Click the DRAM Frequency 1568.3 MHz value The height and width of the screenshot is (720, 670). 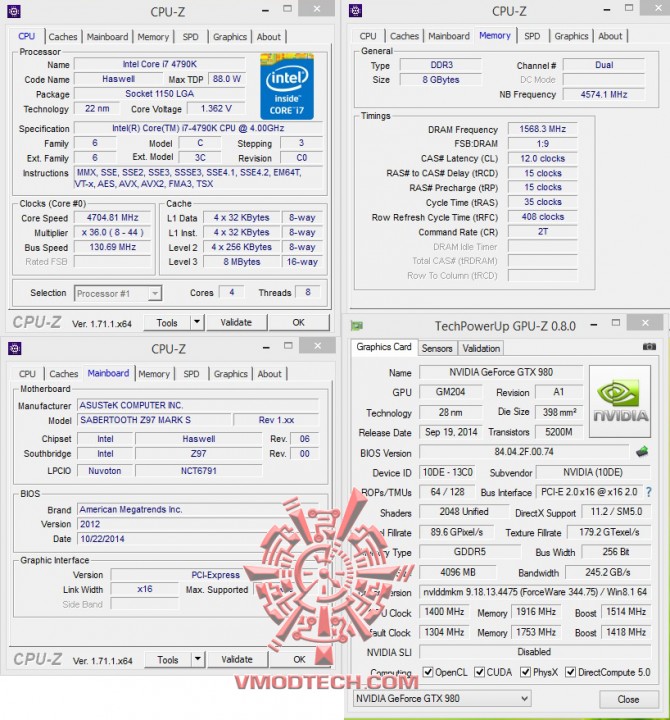(x=542, y=129)
